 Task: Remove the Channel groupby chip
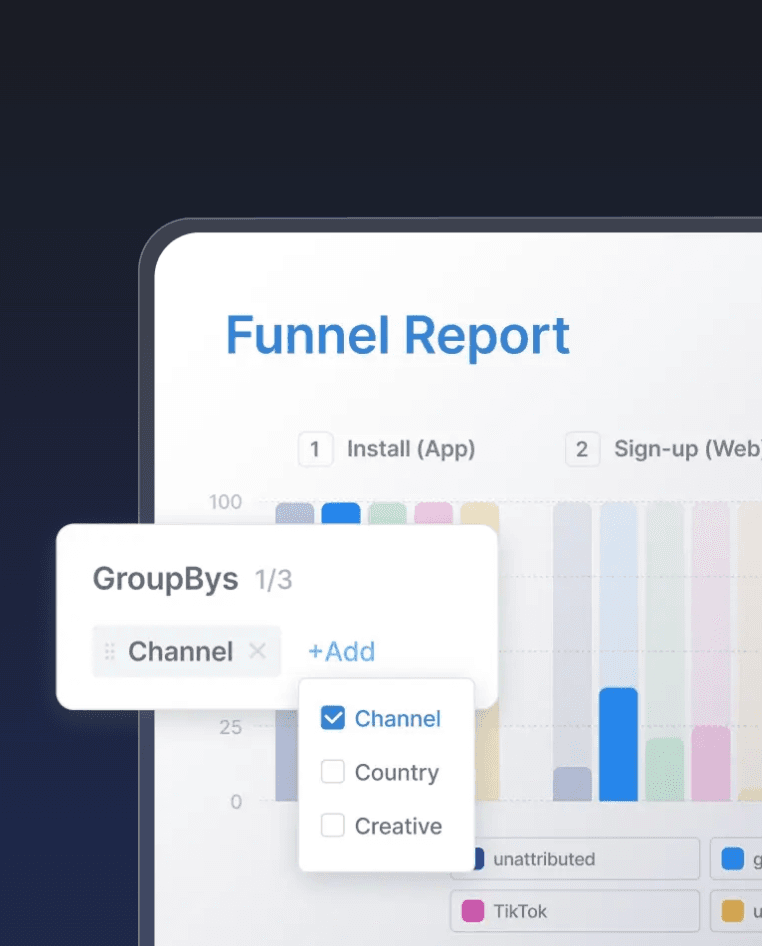pyautogui.click(x=258, y=651)
